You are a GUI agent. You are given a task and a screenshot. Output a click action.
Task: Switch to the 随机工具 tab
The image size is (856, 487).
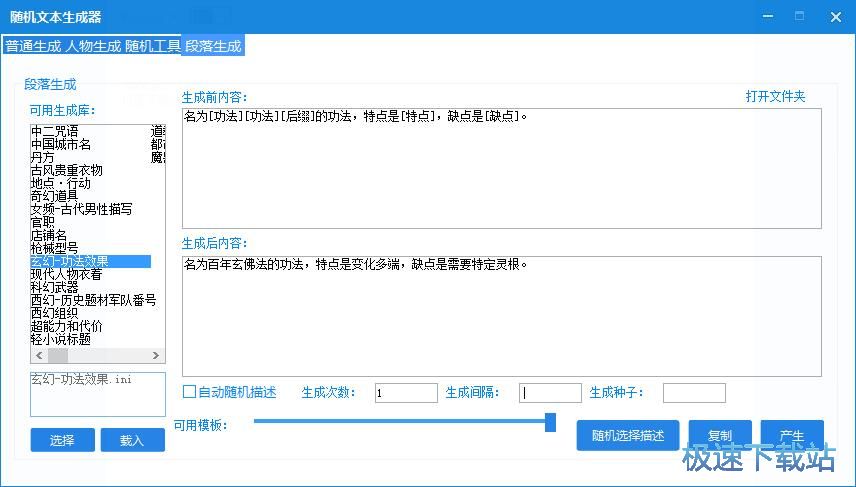pyautogui.click(x=152, y=46)
